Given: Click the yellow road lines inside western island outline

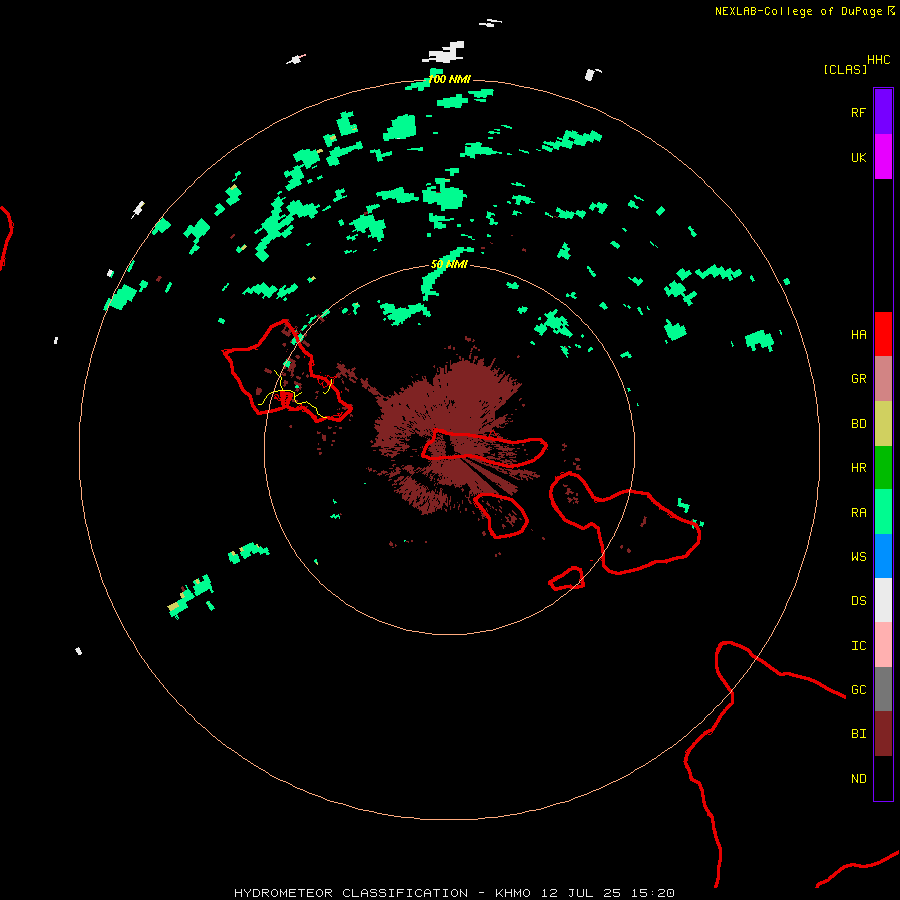Looking at the screenshot, I should (294, 394).
